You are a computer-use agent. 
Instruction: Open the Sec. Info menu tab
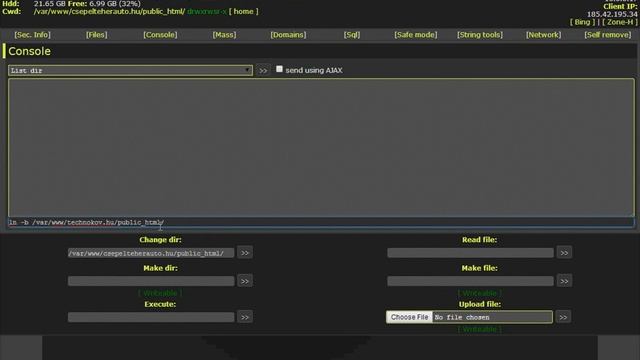(32, 35)
